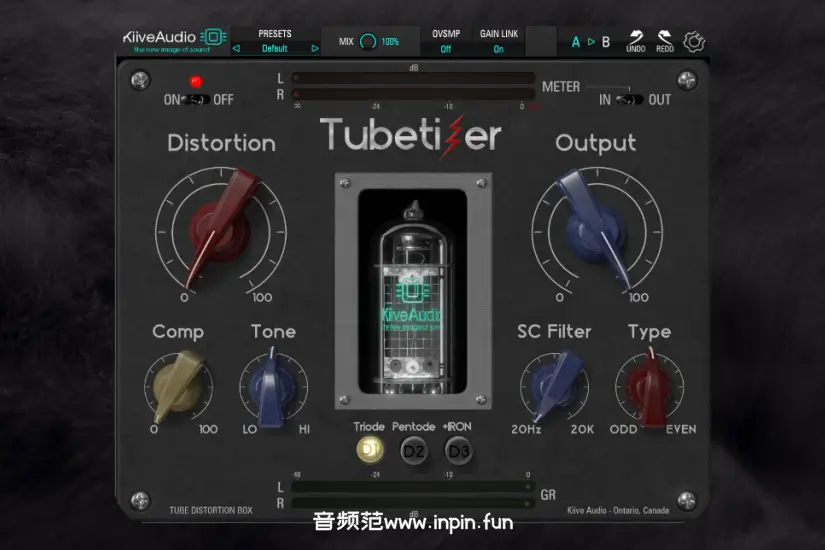Click the 20Hz label by SC Filter
This screenshot has width=825, height=550.
(526, 429)
